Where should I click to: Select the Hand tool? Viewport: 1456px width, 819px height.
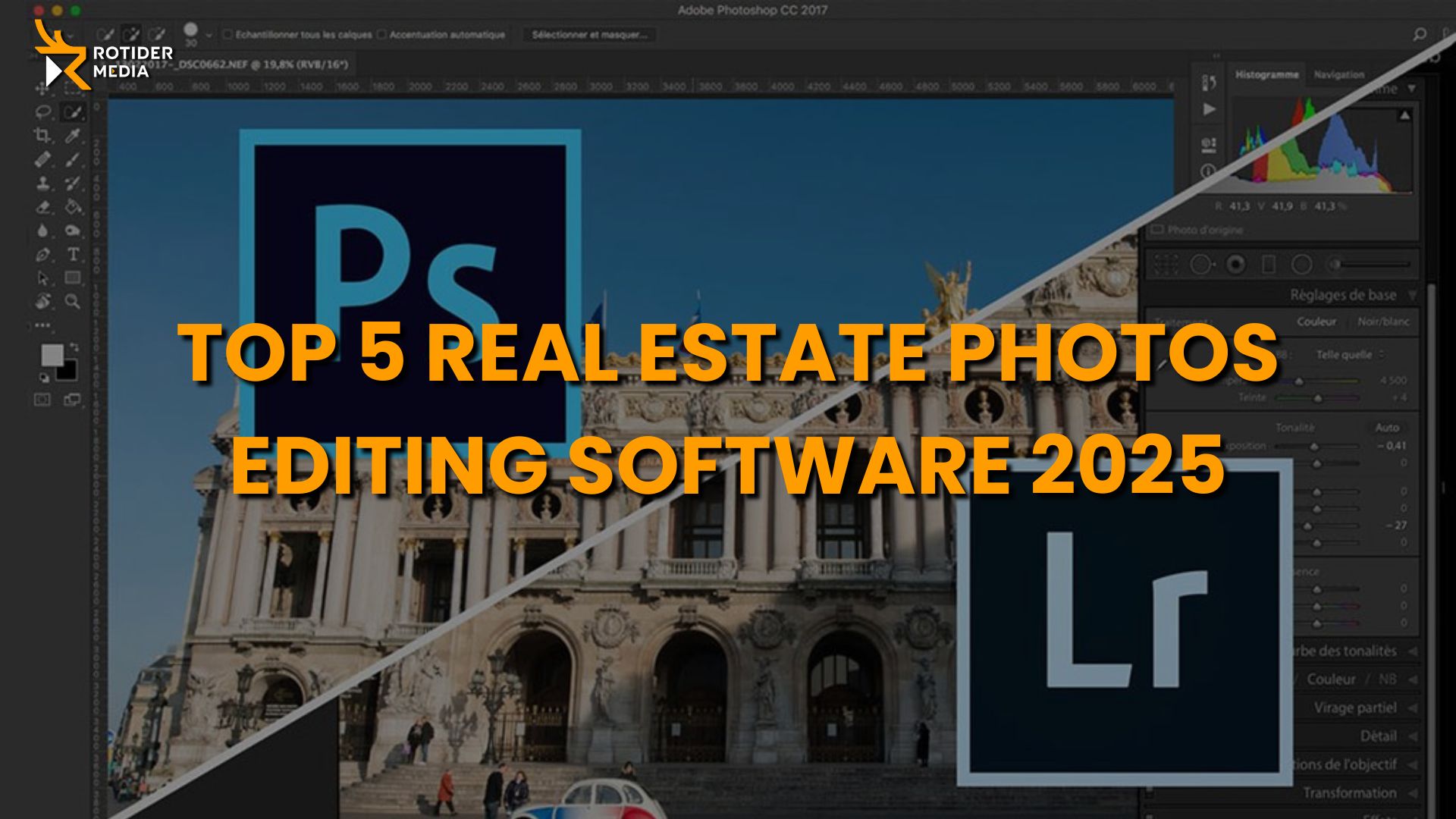[43, 301]
